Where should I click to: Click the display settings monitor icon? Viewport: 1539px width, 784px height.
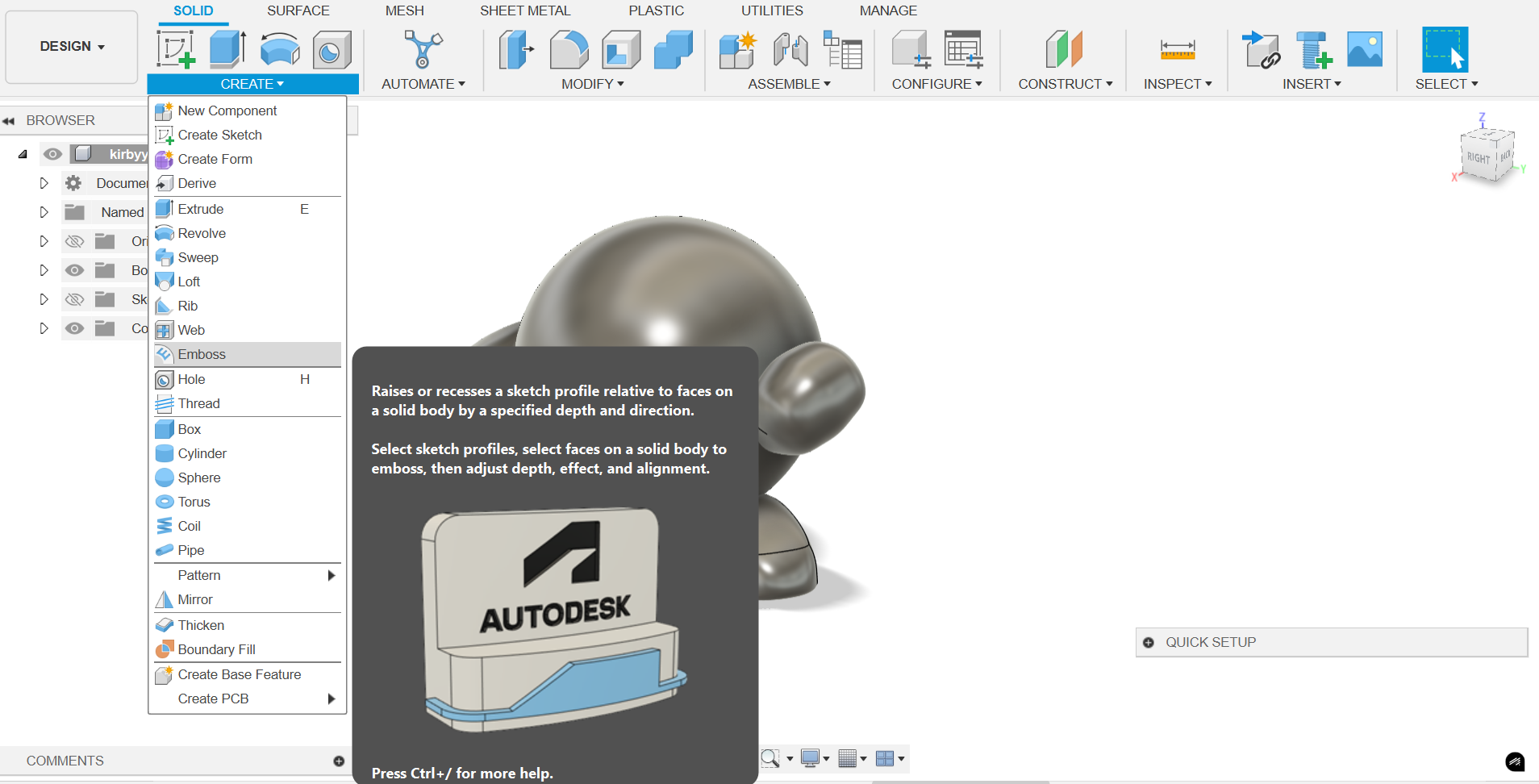(x=811, y=758)
